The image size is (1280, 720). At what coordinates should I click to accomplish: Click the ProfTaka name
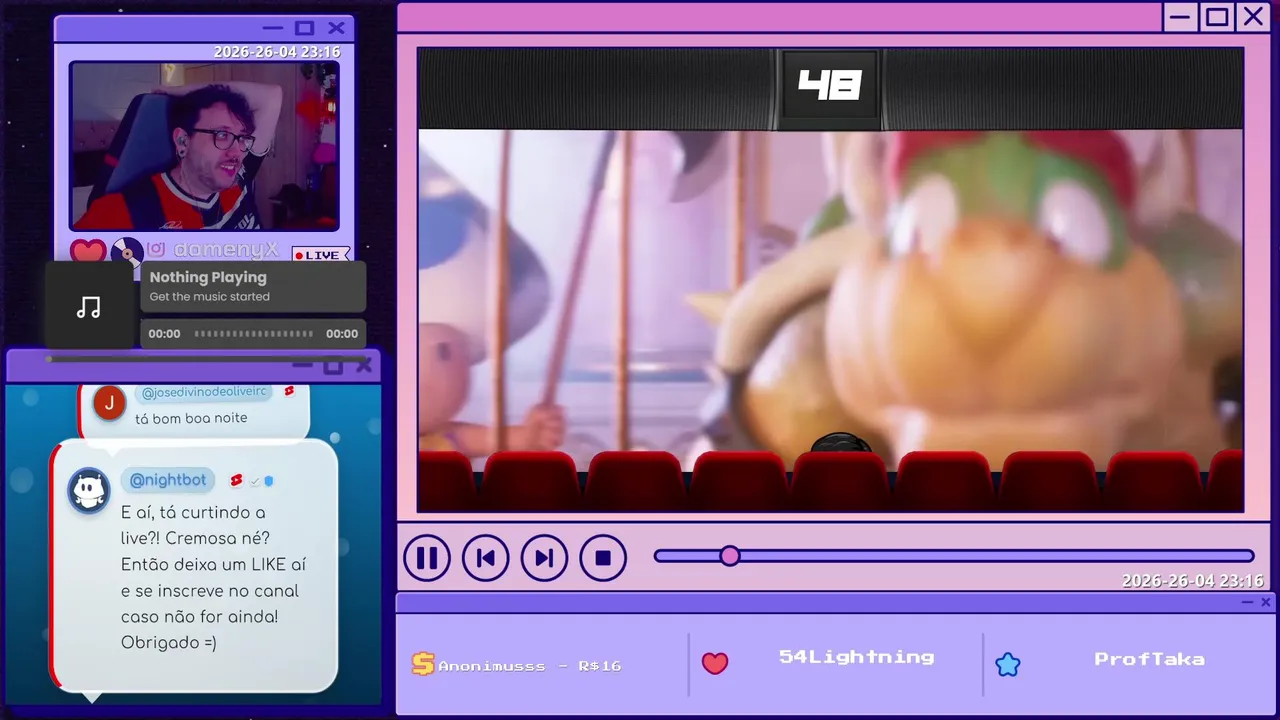pyautogui.click(x=1149, y=659)
